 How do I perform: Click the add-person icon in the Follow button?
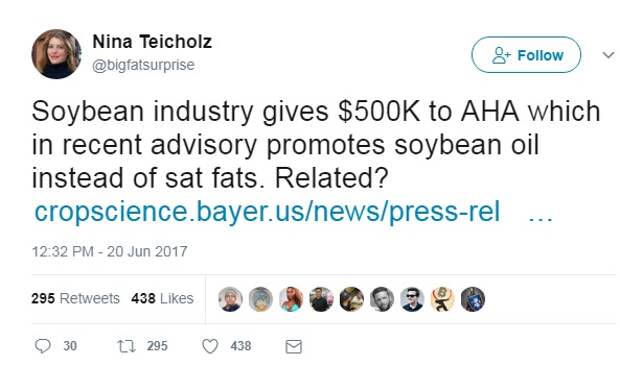pyautogui.click(x=501, y=55)
